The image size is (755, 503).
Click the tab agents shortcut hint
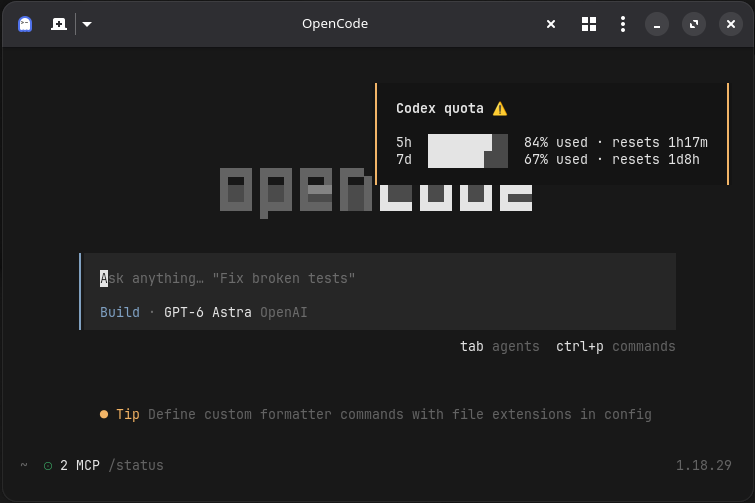[500, 347]
